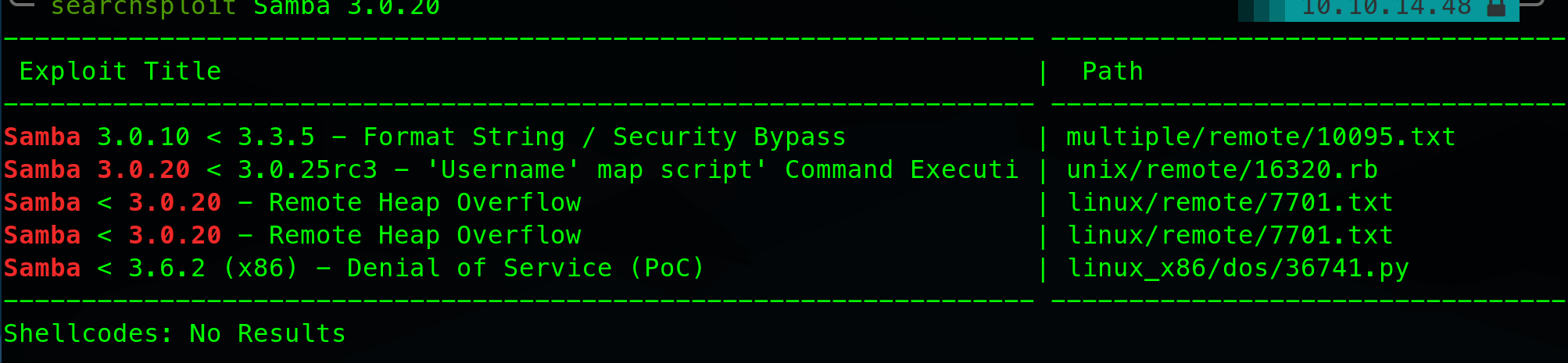Viewport: 1568px width, 363px height.
Task: Click the Format String / Security Bypass exploit title
Action: click(x=604, y=137)
